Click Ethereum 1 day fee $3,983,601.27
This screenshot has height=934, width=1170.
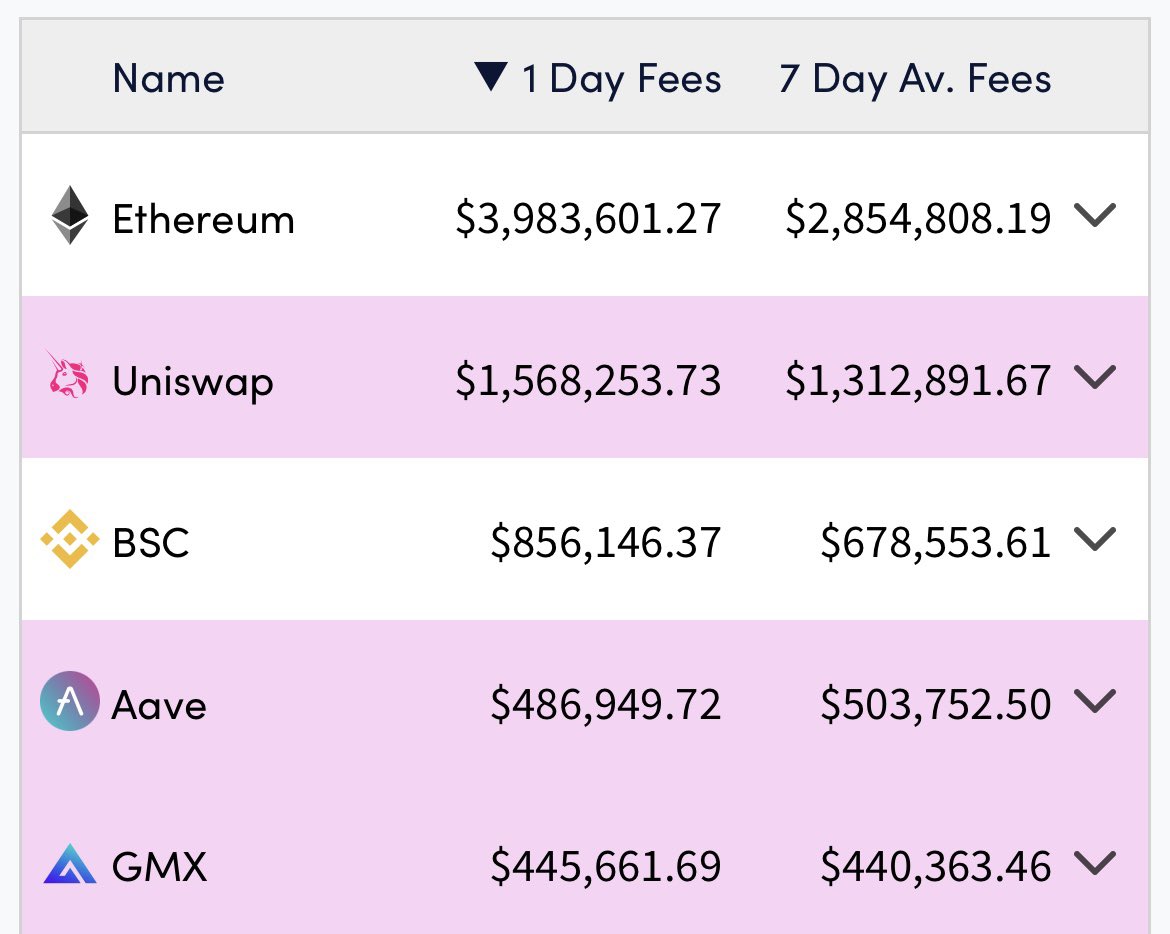(x=589, y=219)
